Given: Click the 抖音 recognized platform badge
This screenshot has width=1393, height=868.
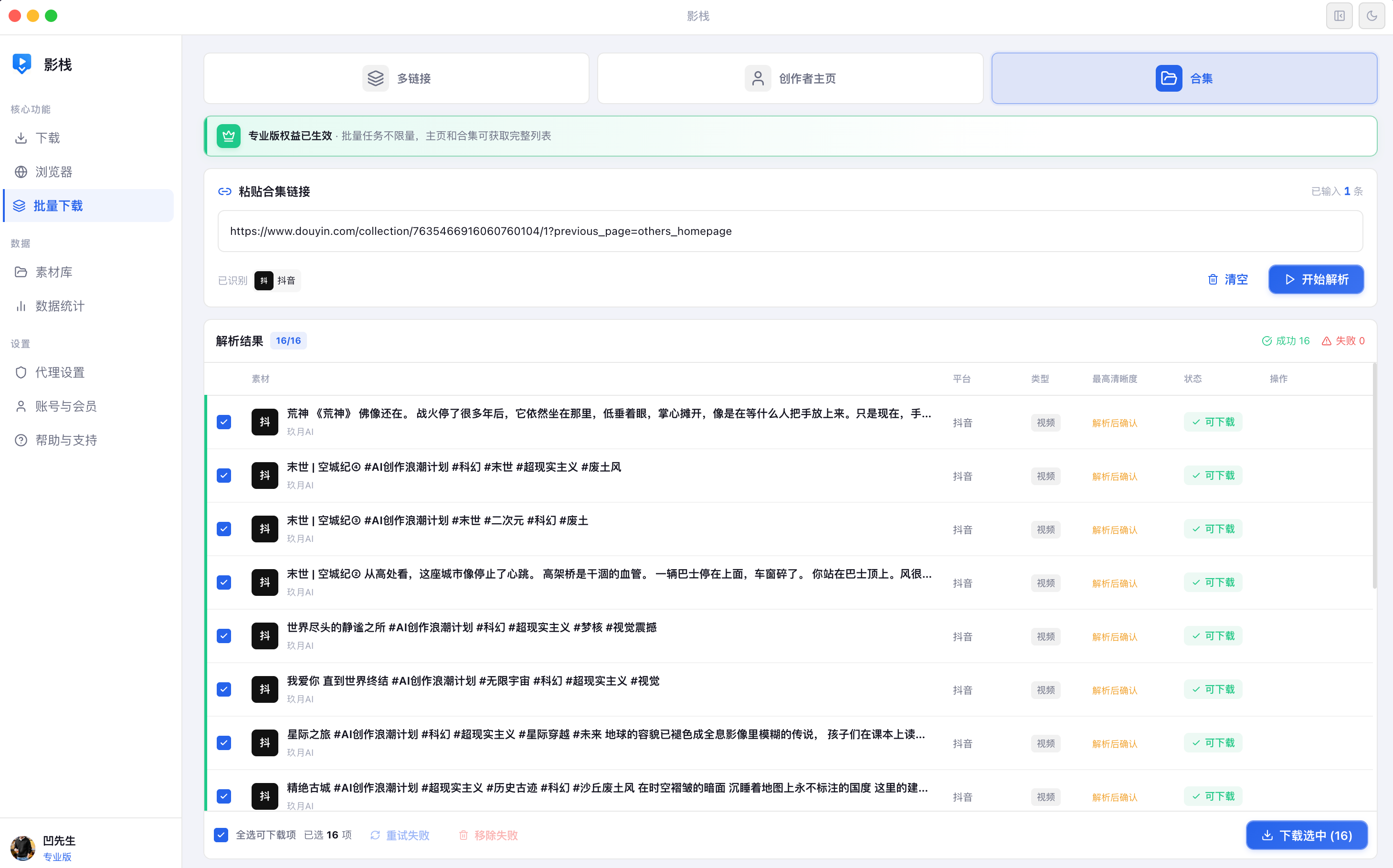Looking at the screenshot, I should [x=277, y=280].
